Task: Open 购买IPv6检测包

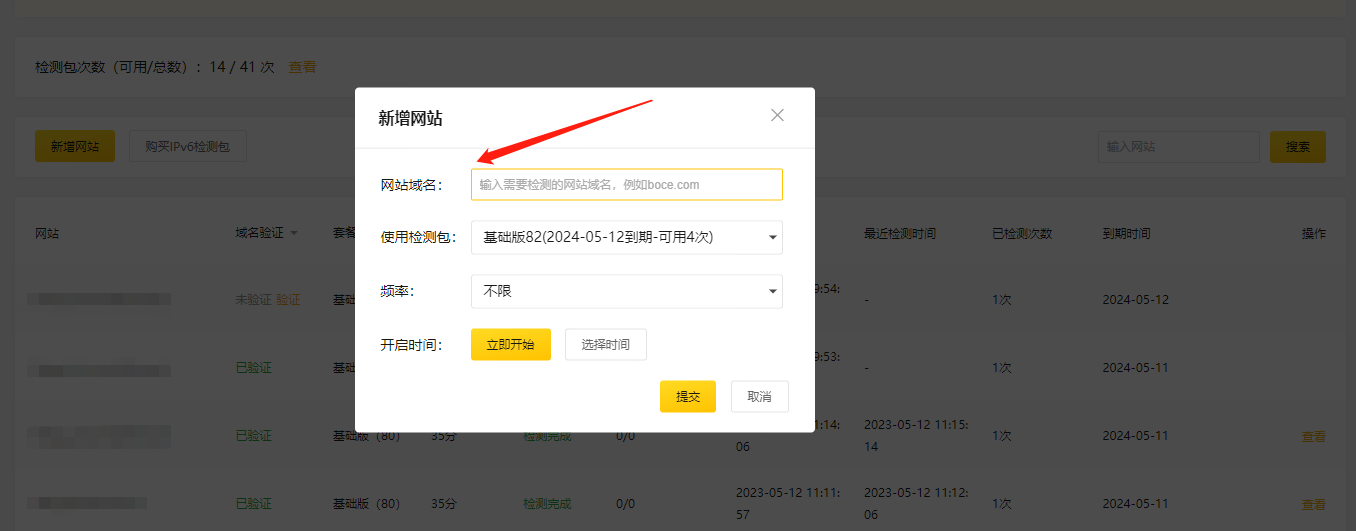Action: [x=187, y=146]
